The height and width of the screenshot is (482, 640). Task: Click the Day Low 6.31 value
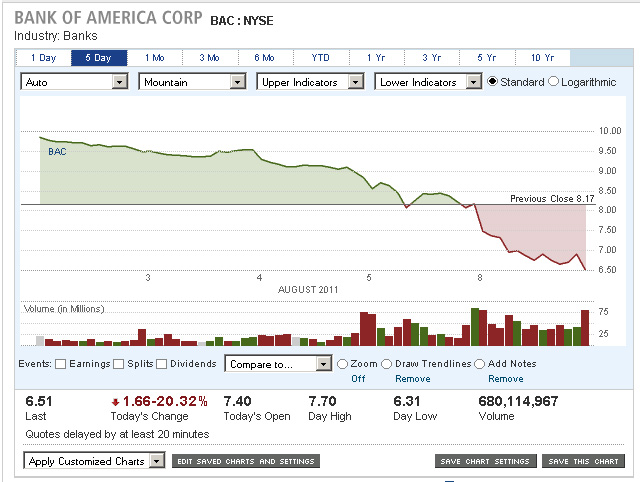(407, 401)
